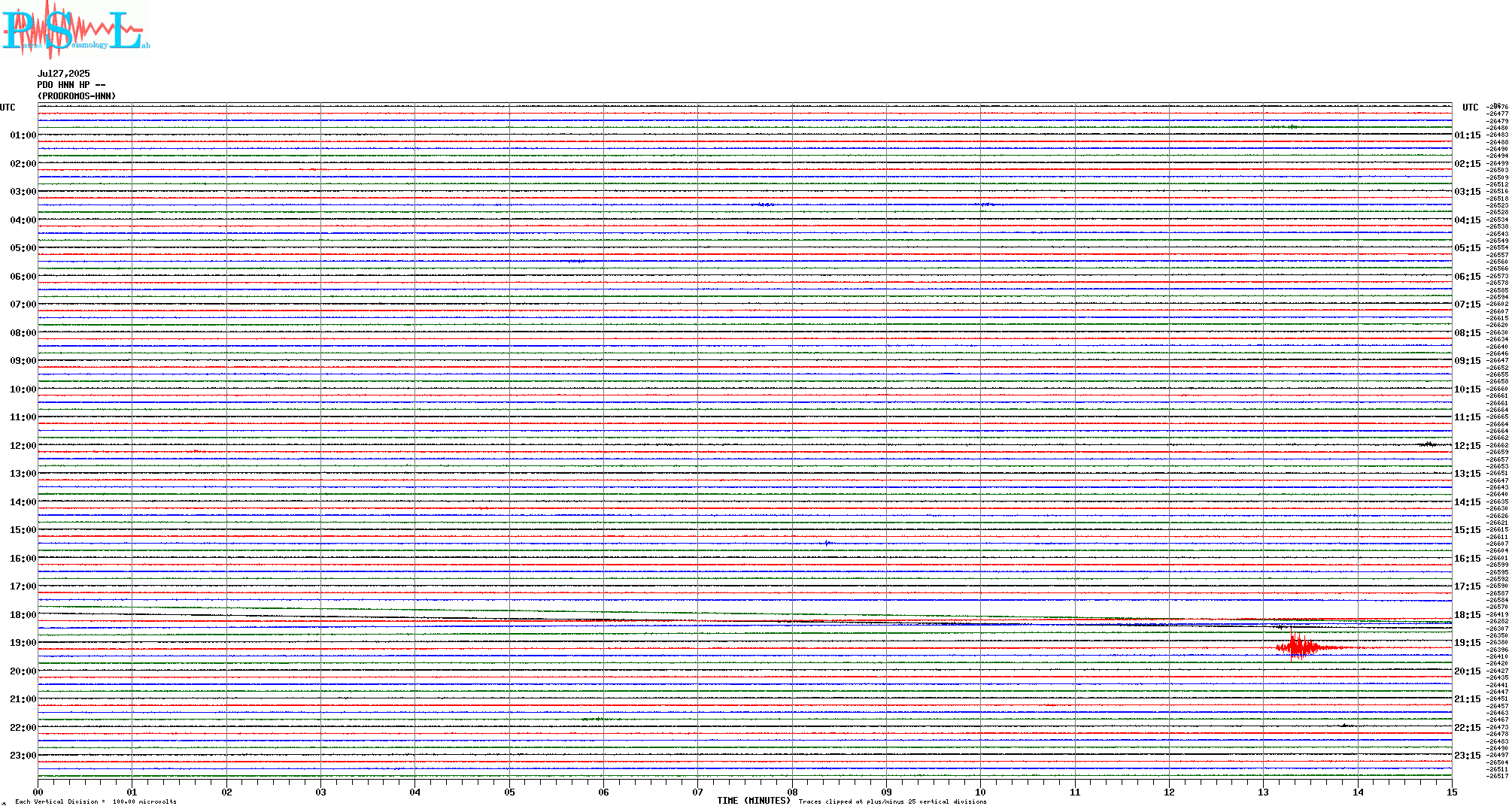1512x812 pixels.
Task: Click the 07:15 end-time label
Action: click(1468, 304)
